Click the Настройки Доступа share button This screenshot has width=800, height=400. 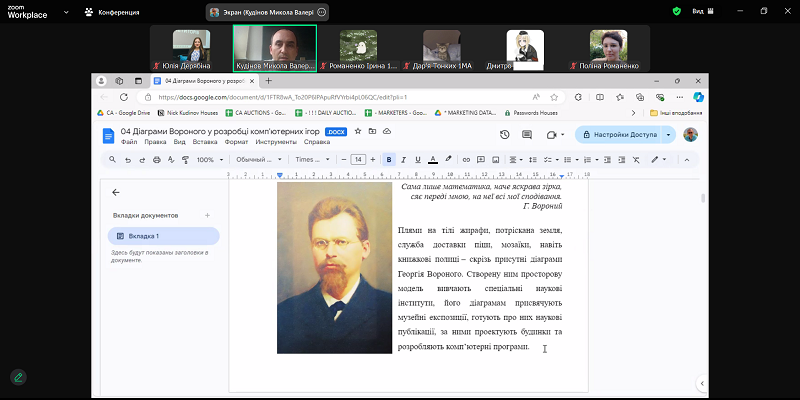[619, 135]
